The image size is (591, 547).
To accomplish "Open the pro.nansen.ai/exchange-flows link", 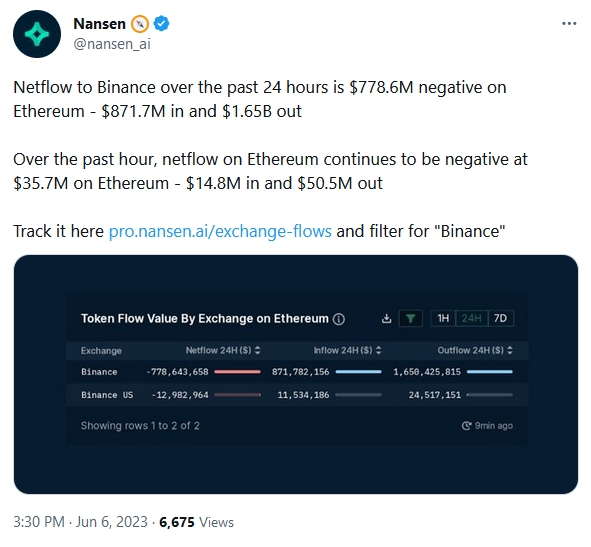I will click(x=220, y=231).
